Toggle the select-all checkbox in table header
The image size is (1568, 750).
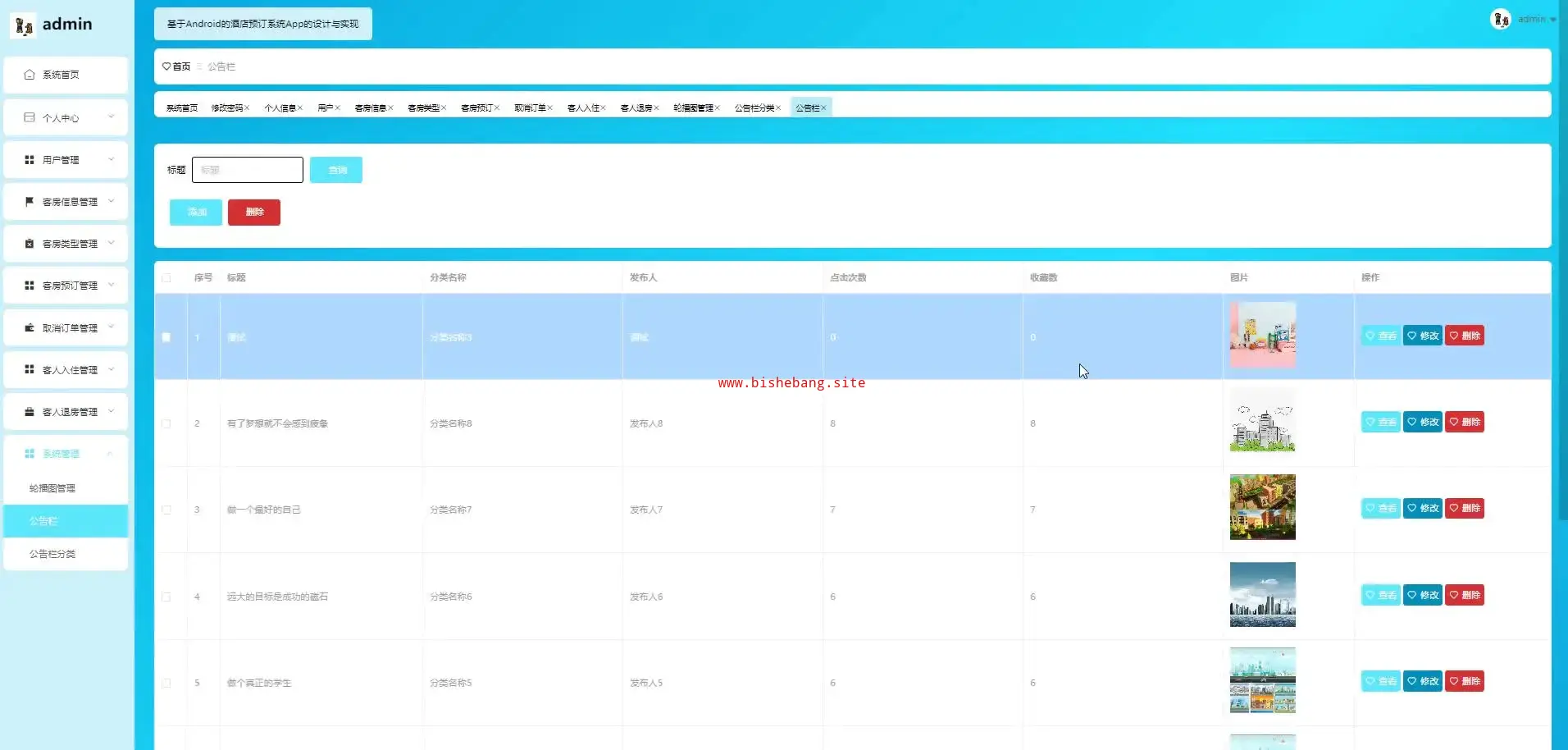click(x=166, y=278)
